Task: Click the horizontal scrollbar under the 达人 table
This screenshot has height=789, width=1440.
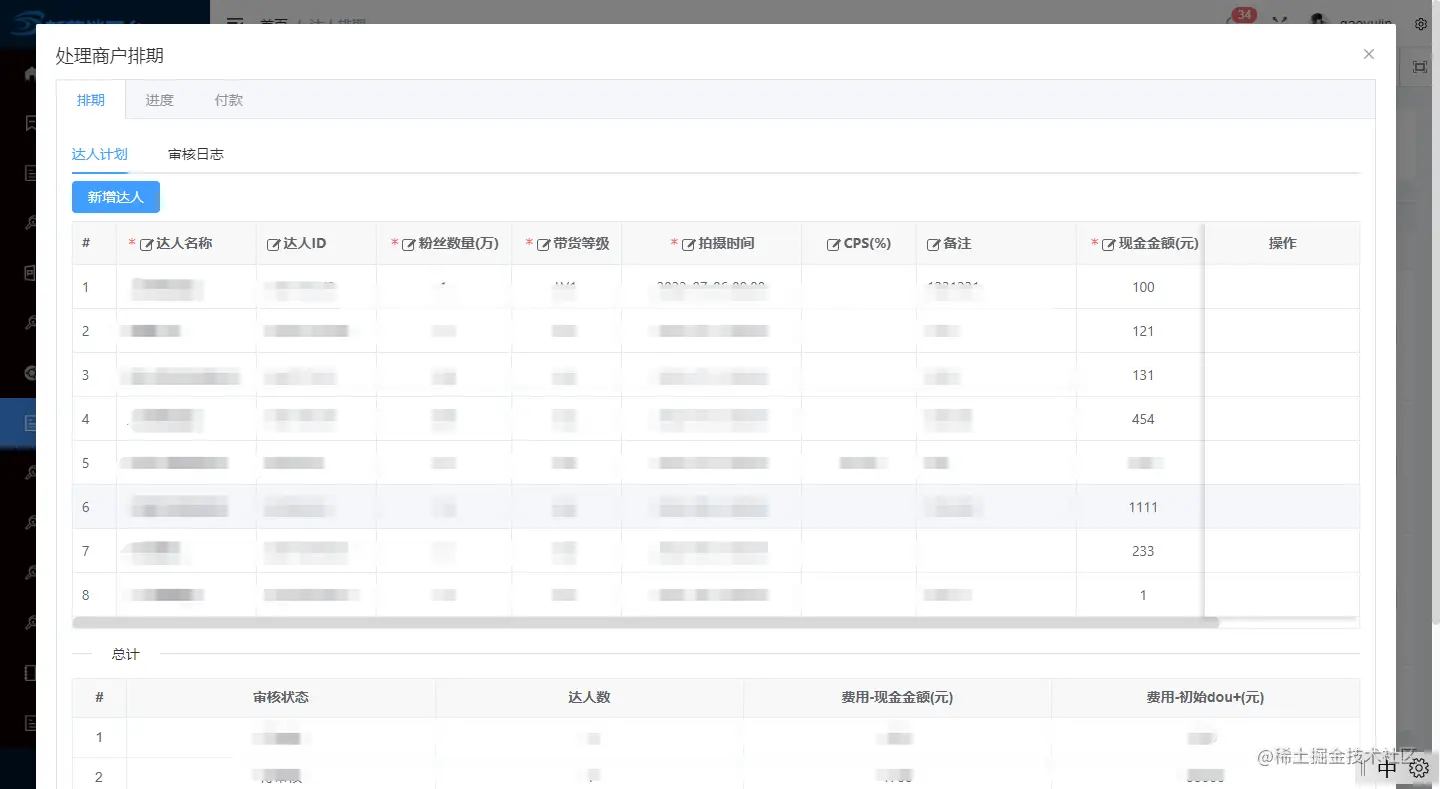Action: [646, 622]
